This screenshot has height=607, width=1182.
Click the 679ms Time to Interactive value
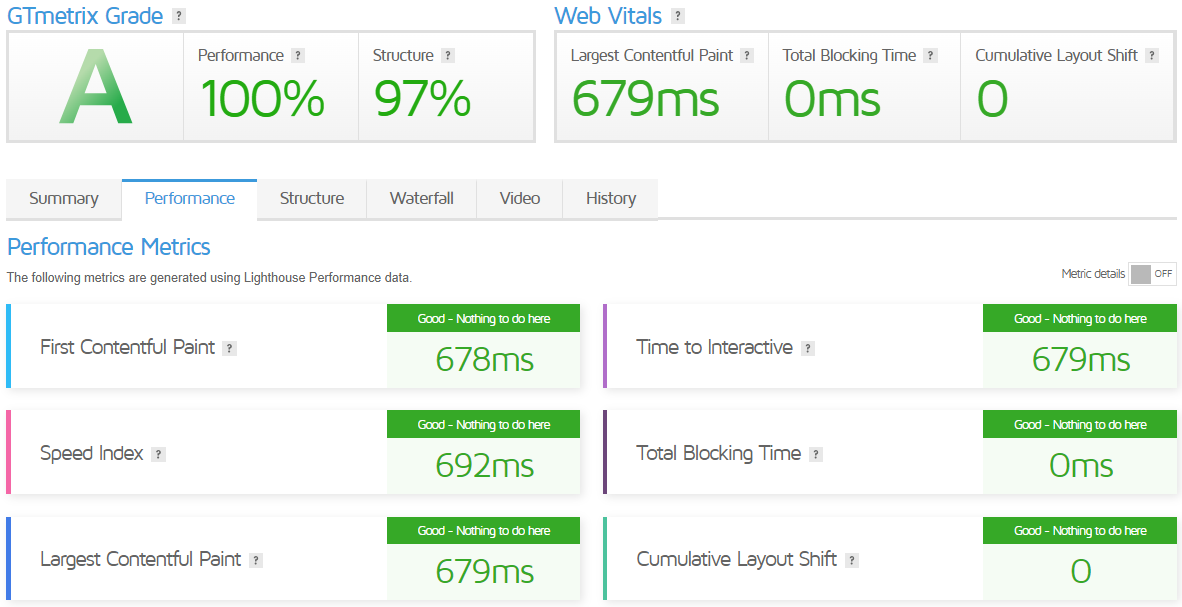(1080, 360)
